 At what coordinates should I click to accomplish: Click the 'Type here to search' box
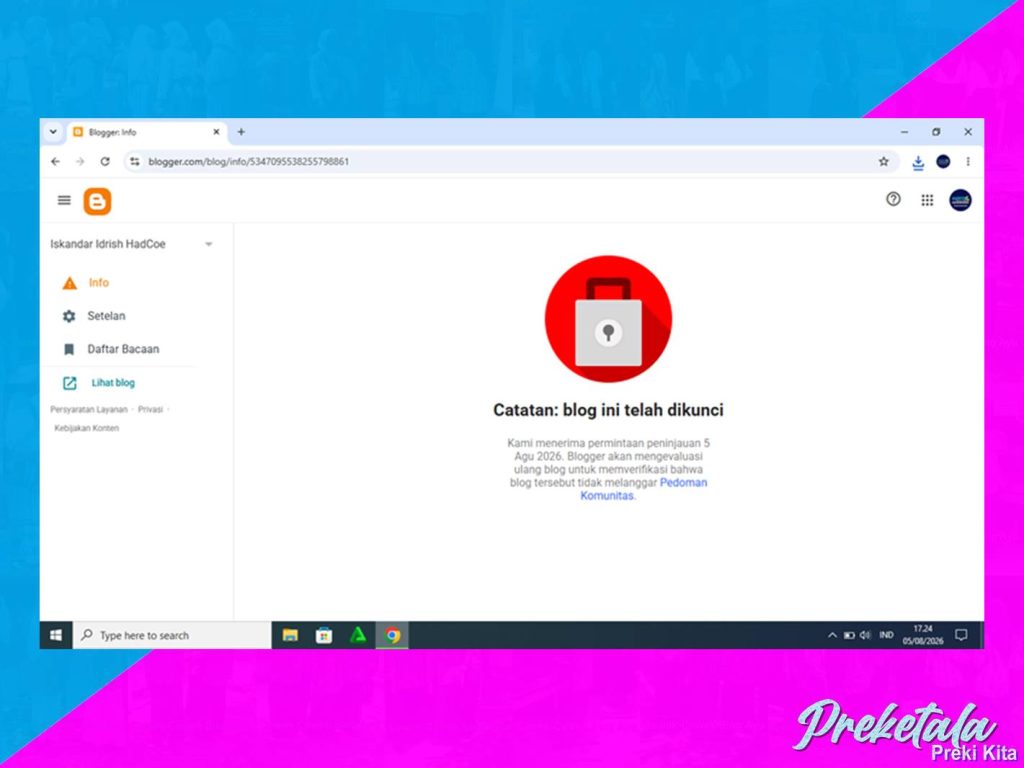coord(172,635)
